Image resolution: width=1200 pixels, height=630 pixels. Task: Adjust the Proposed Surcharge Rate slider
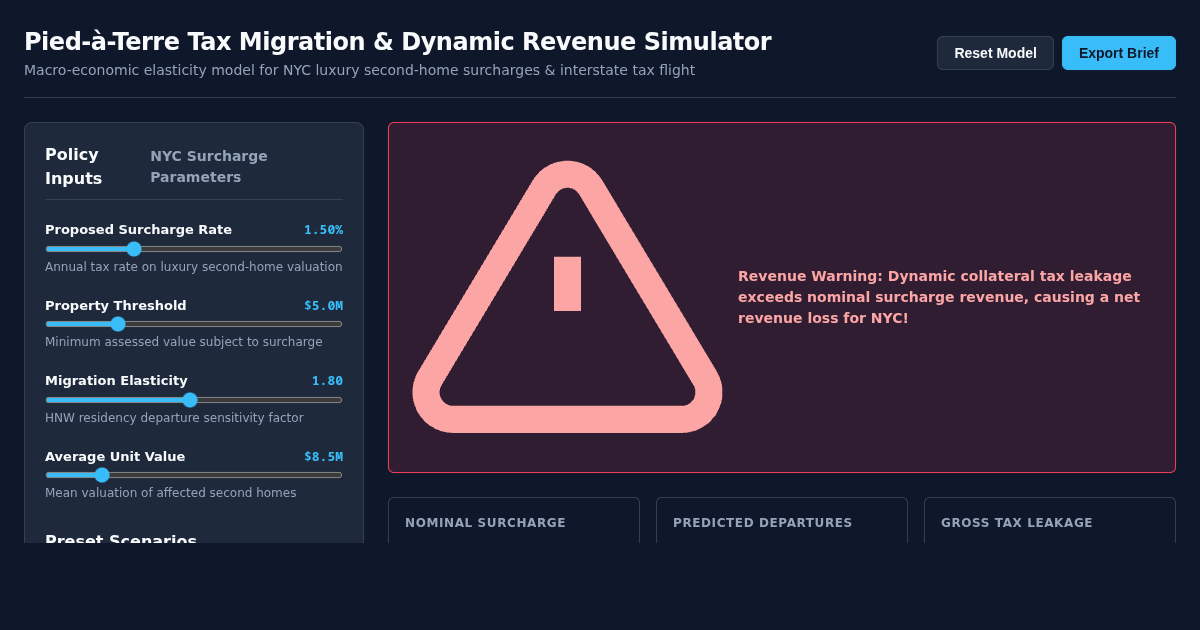[x=194, y=249]
